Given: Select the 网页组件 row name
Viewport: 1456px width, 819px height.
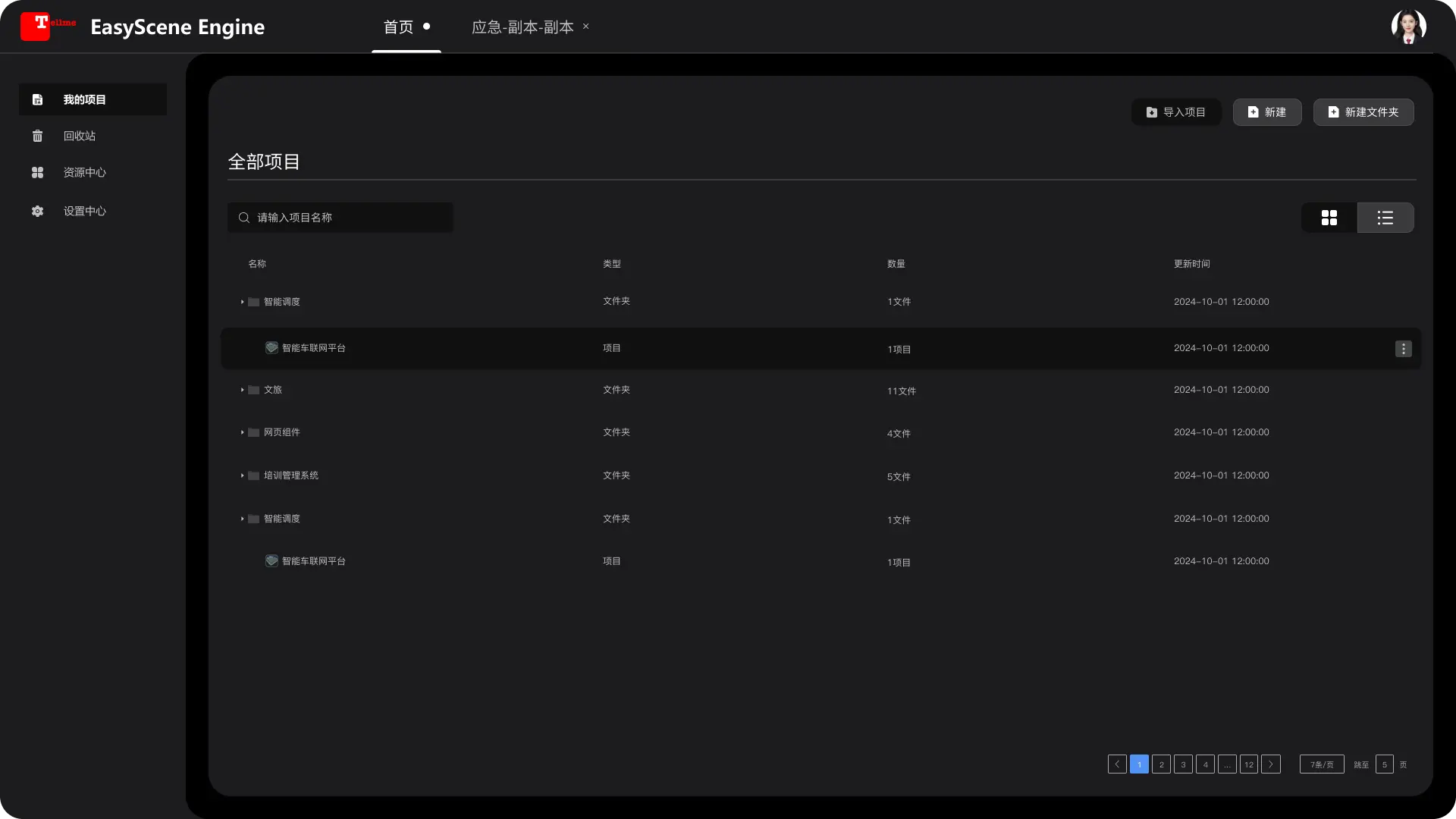Looking at the screenshot, I should click(x=282, y=432).
